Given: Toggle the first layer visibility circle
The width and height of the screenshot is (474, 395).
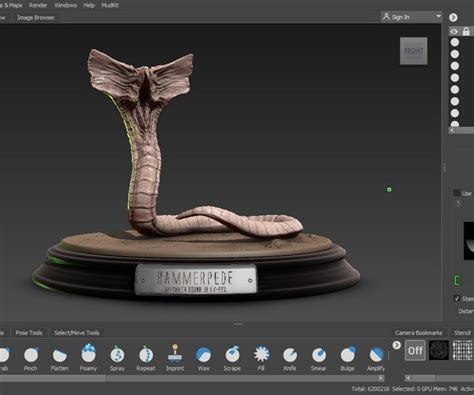Looking at the screenshot, I should pyautogui.click(x=455, y=42).
